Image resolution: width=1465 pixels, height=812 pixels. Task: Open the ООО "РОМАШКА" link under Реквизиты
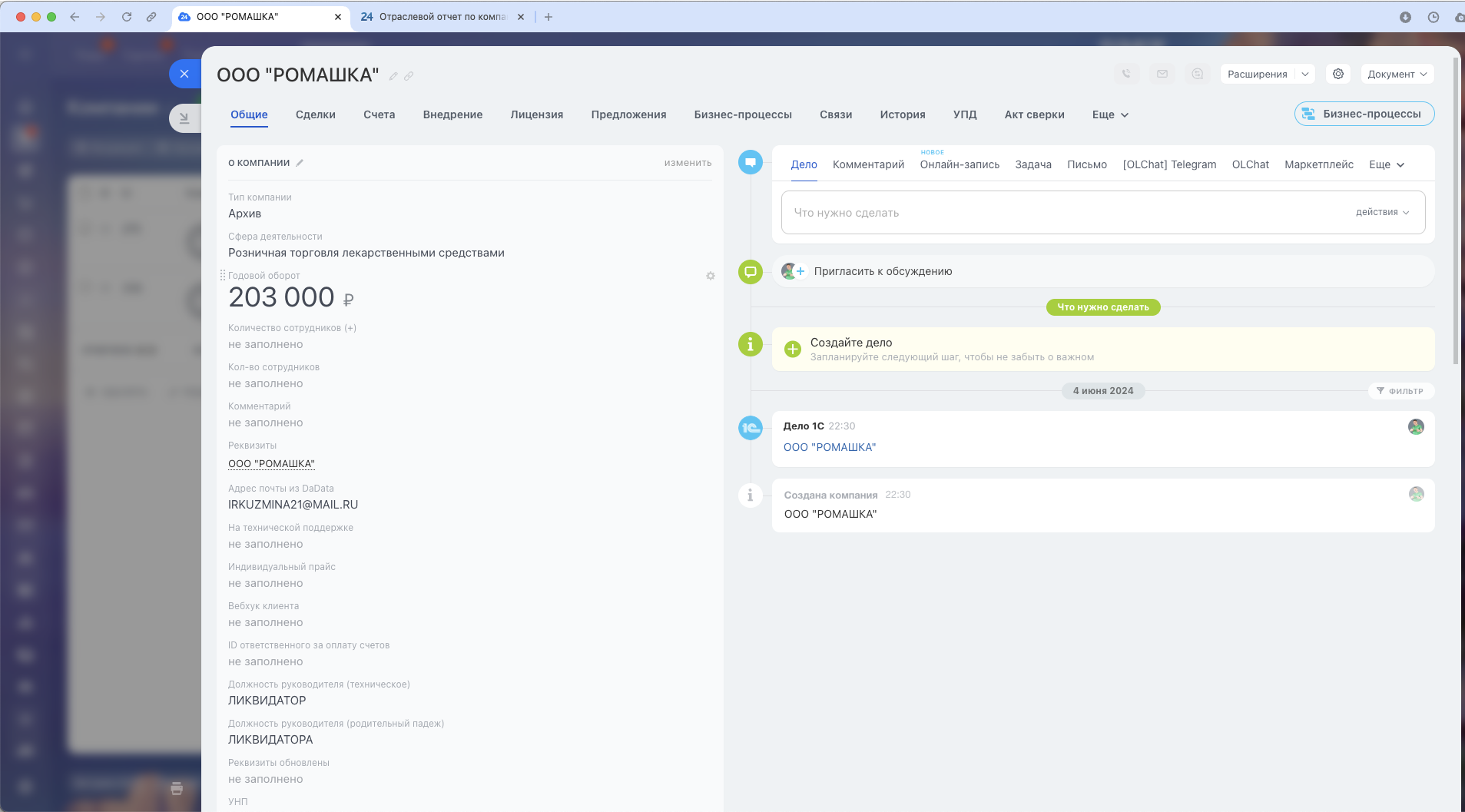pyautogui.click(x=272, y=463)
